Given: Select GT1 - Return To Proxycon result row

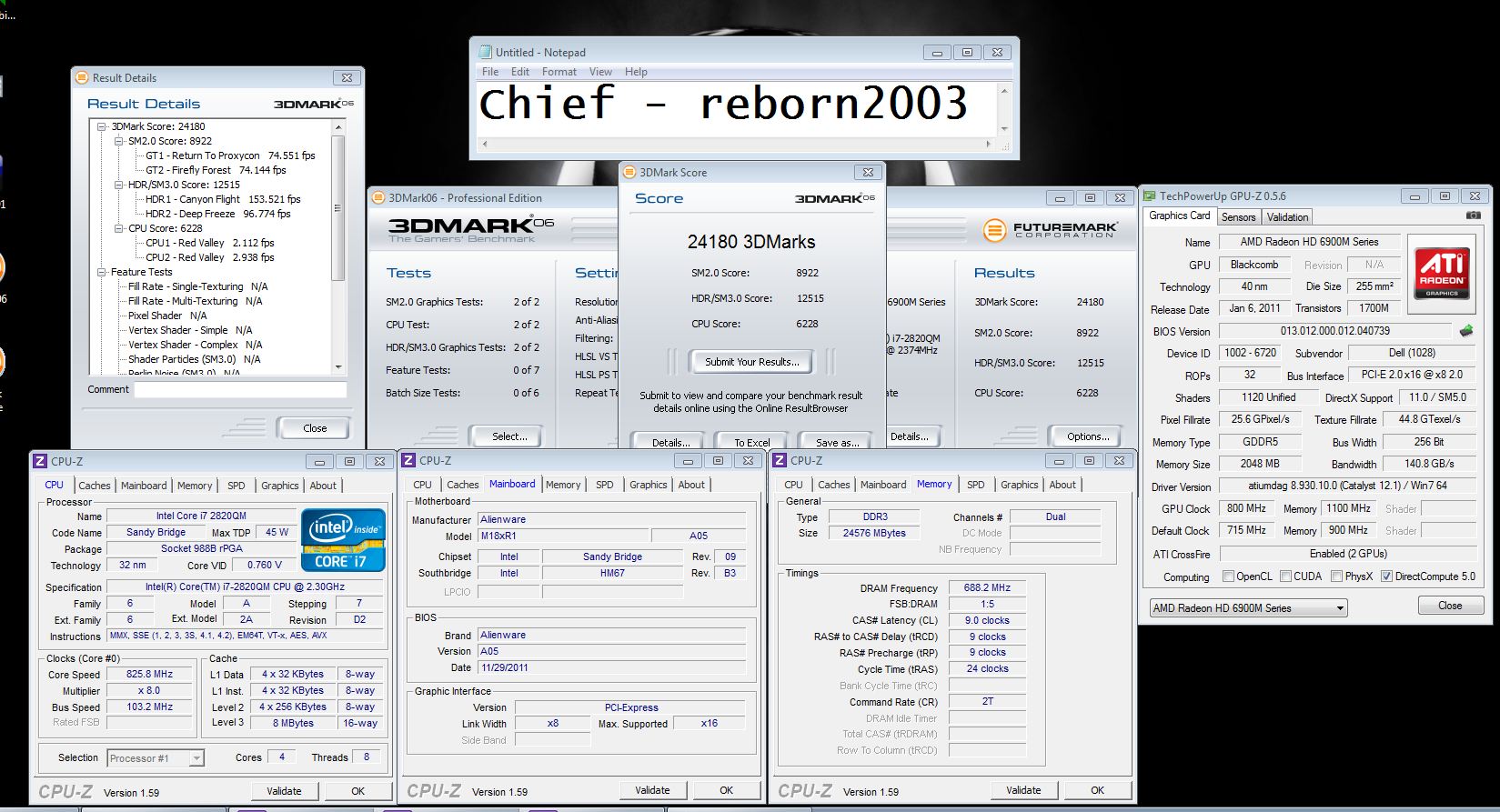Looking at the screenshot, I should [230, 155].
